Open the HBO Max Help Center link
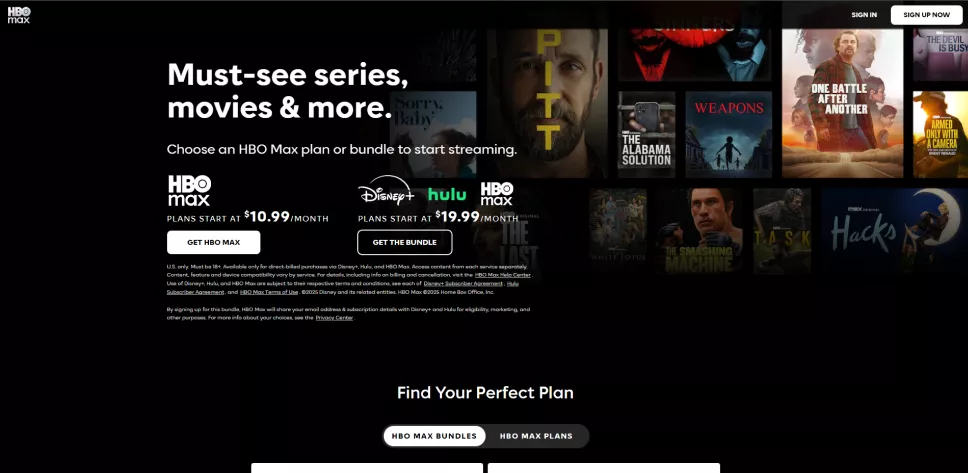Image resolution: width=968 pixels, height=473 pixels. click(503, 275)
